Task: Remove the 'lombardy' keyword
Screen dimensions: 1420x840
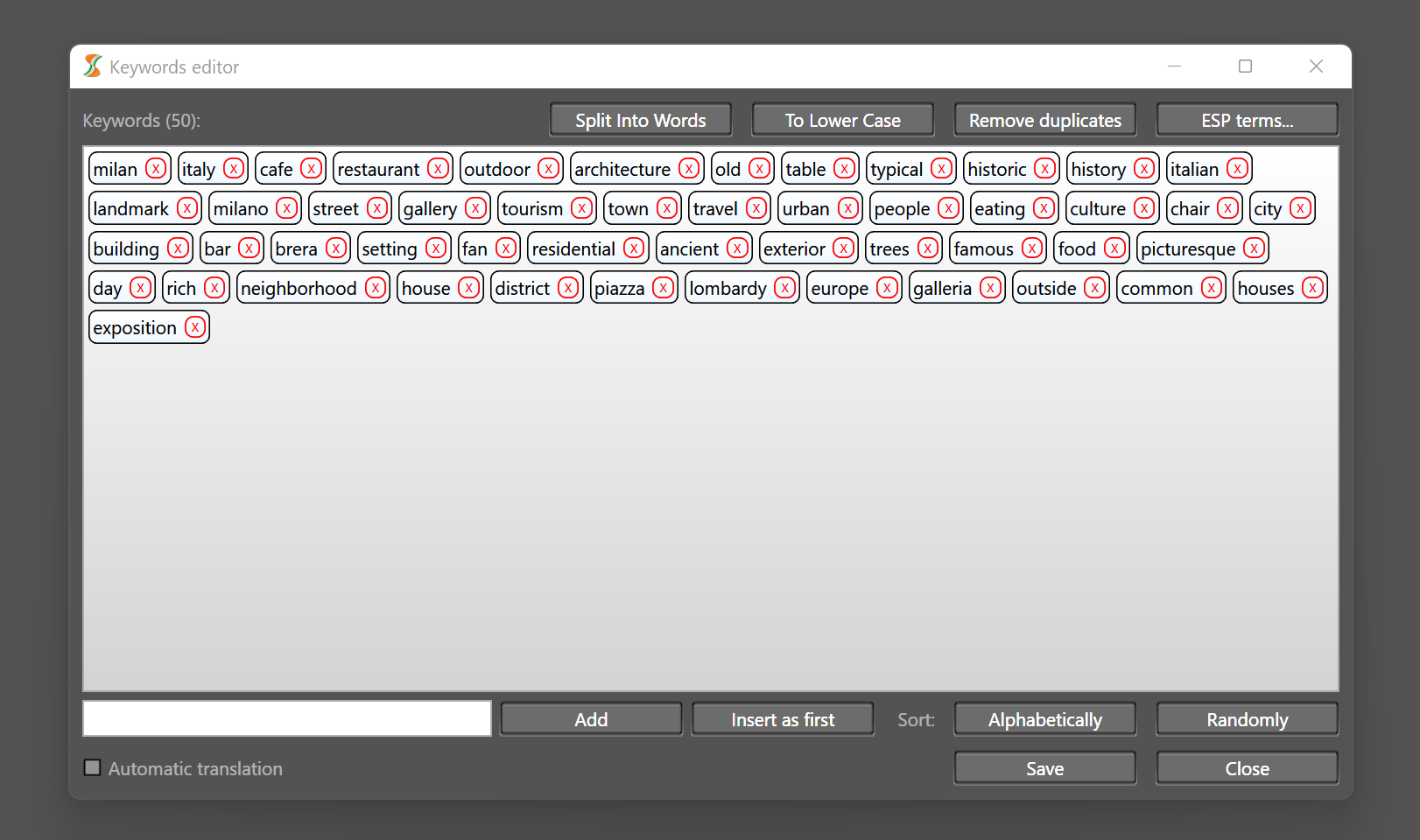Action: pos(784,287)
